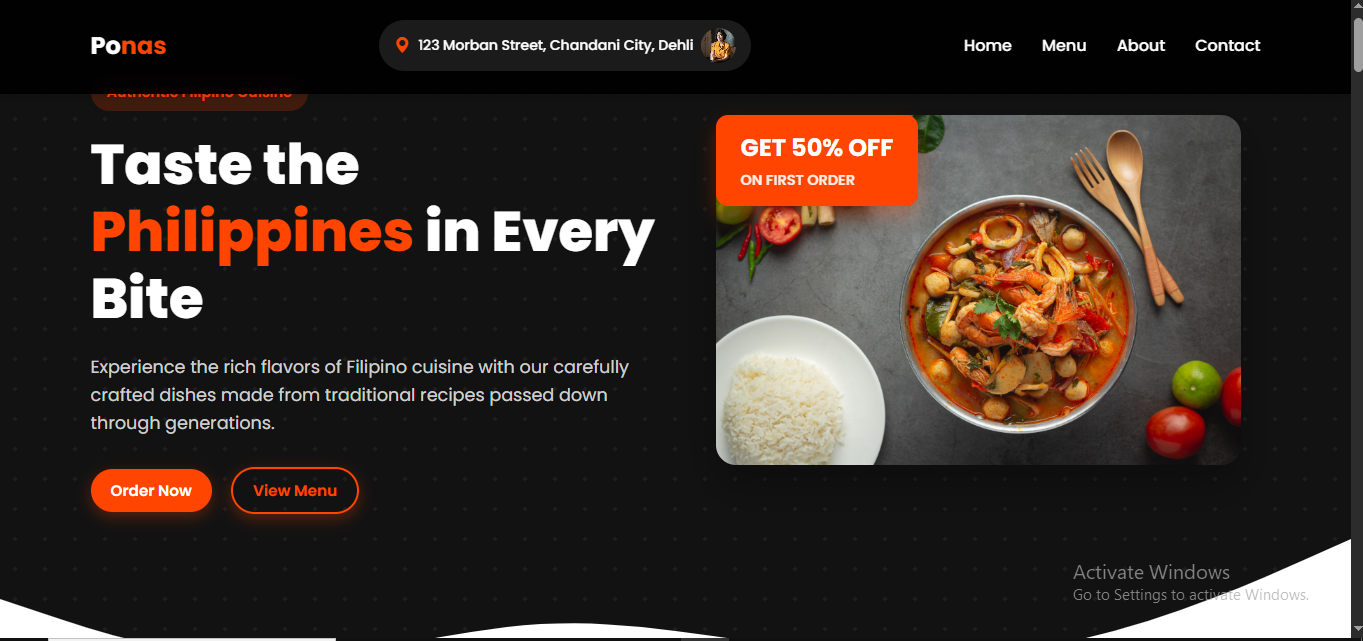Go to the Home nav item
Screen dimensions: 1363x641
coord(987,45)
